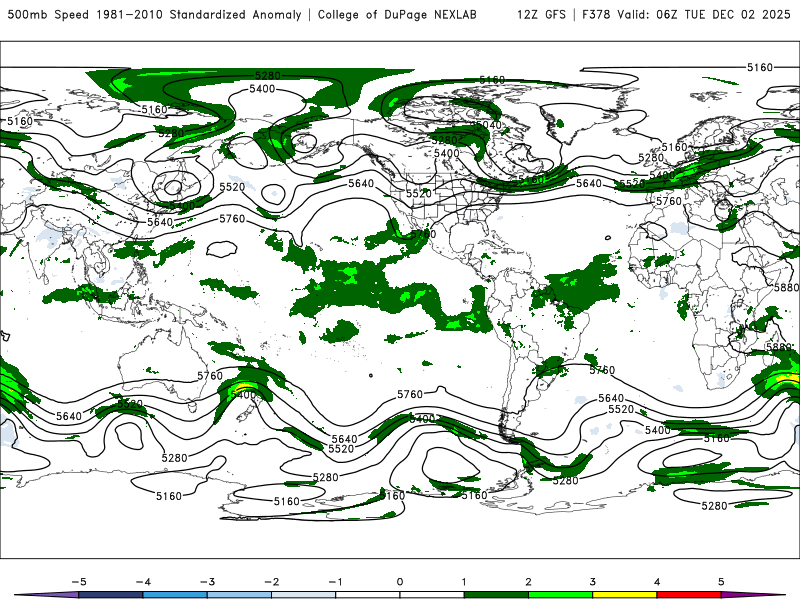Screen dimensions: 800x600
Task: Select the purple above-5 colorbar end
Action: [x=750, y=595]
